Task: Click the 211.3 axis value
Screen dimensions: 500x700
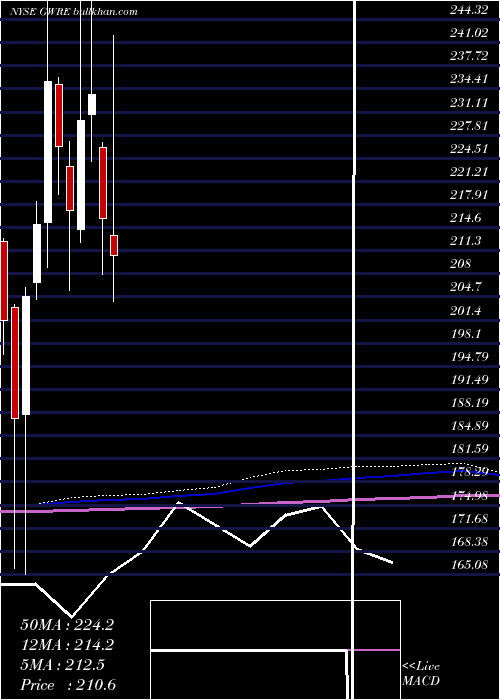Action: tap(466, 241)
